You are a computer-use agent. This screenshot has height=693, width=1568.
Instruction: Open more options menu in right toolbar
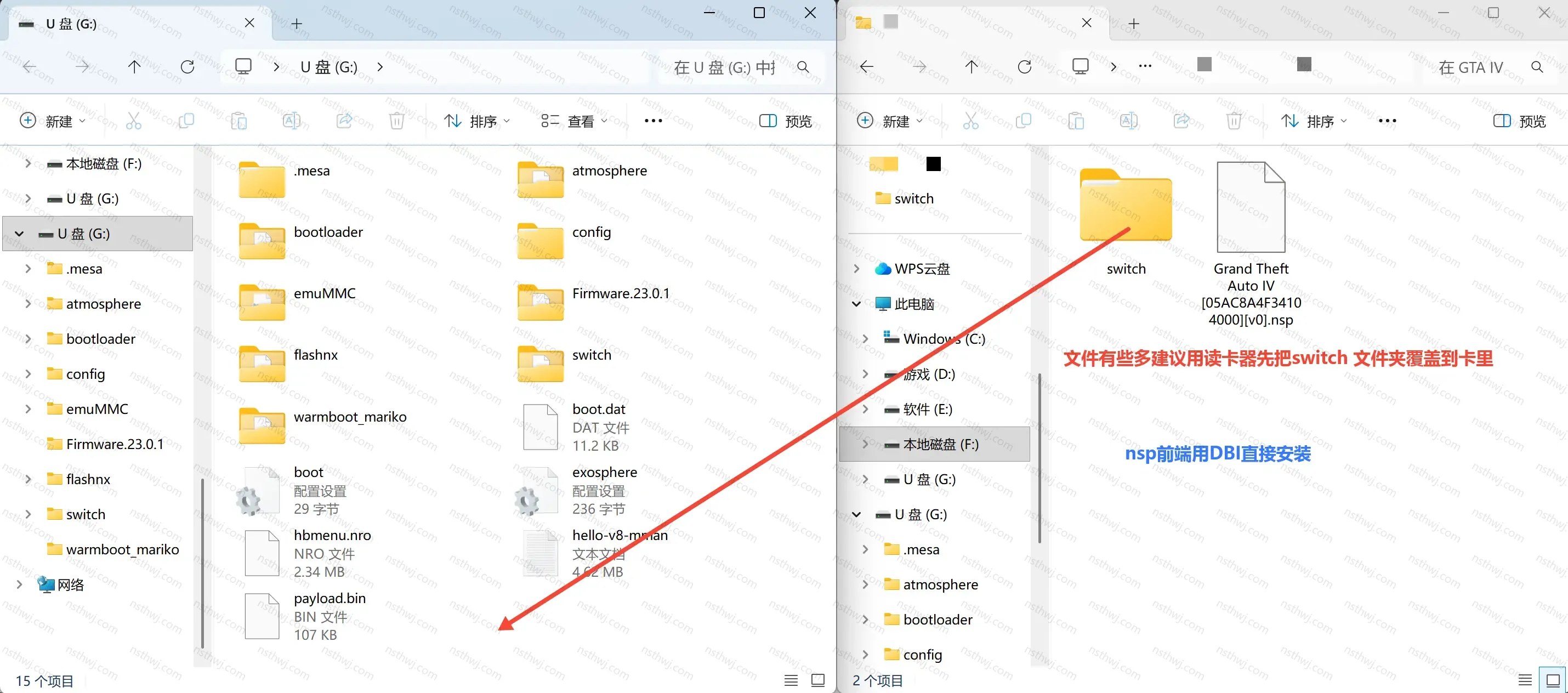[1387, 121]
